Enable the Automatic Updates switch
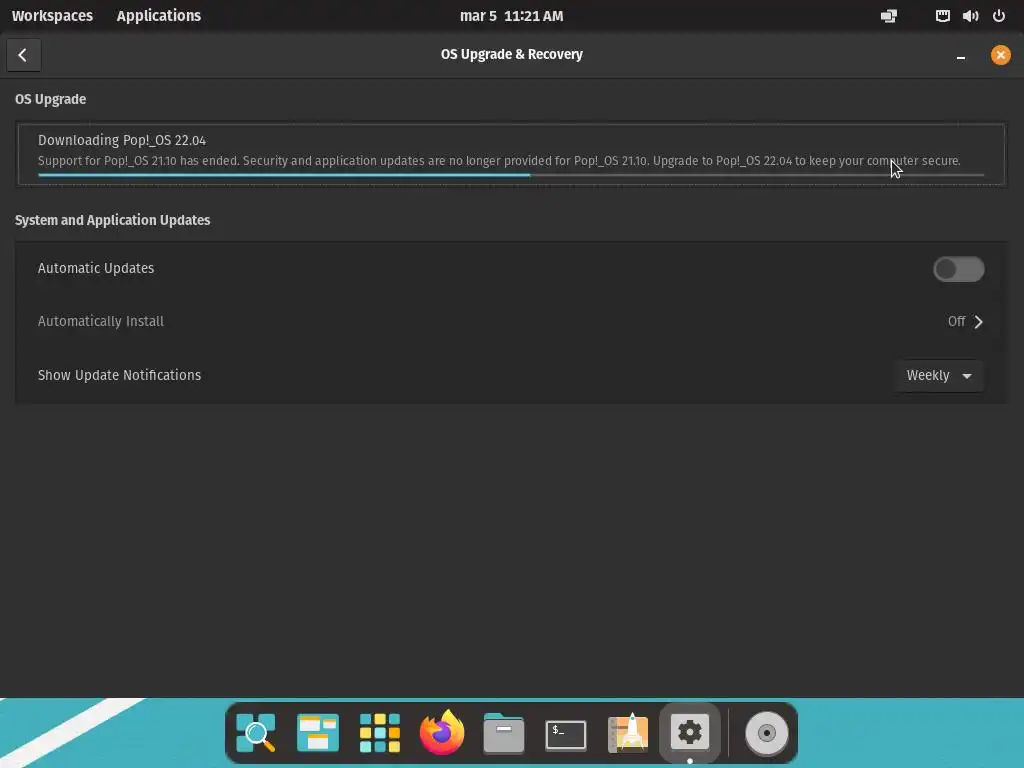This screenshot has width=1024, height=768. pos(958,269)
